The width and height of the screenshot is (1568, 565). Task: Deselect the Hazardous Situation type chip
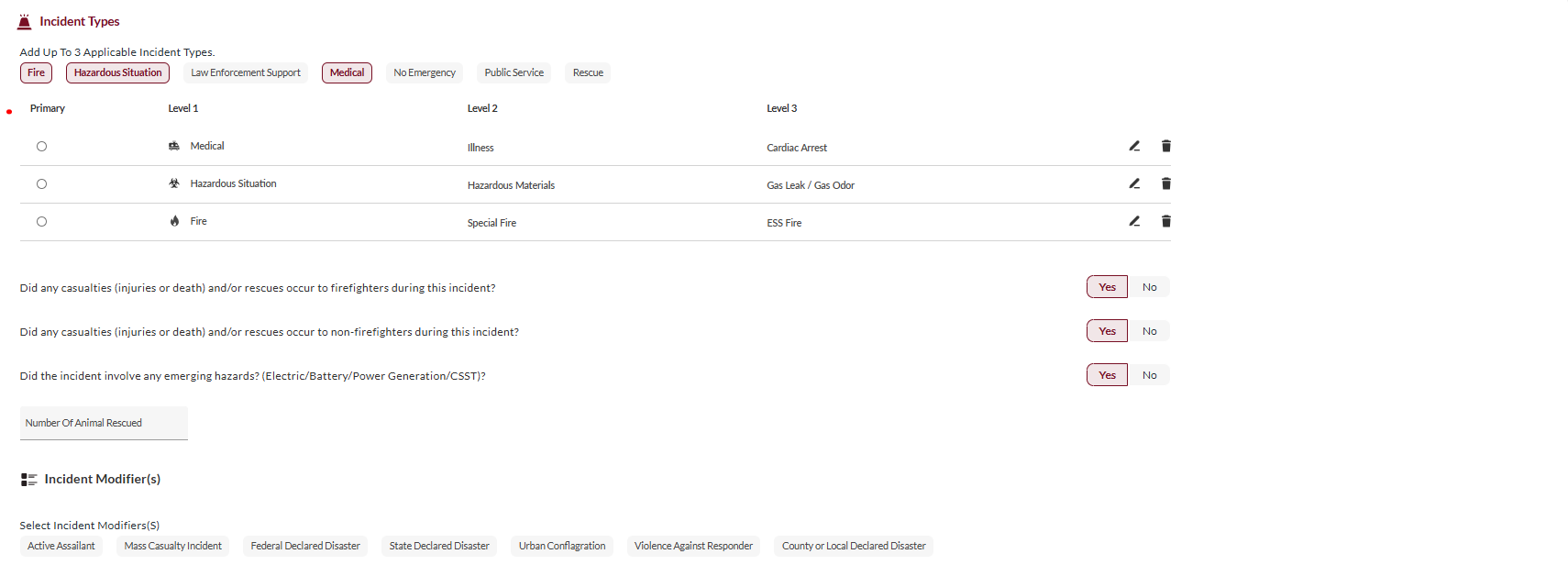tap(117, 72)
